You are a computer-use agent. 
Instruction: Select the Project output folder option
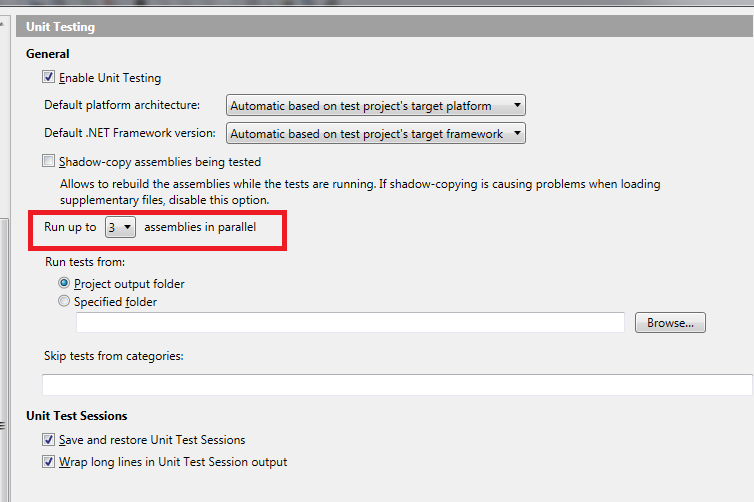point(63,283)
